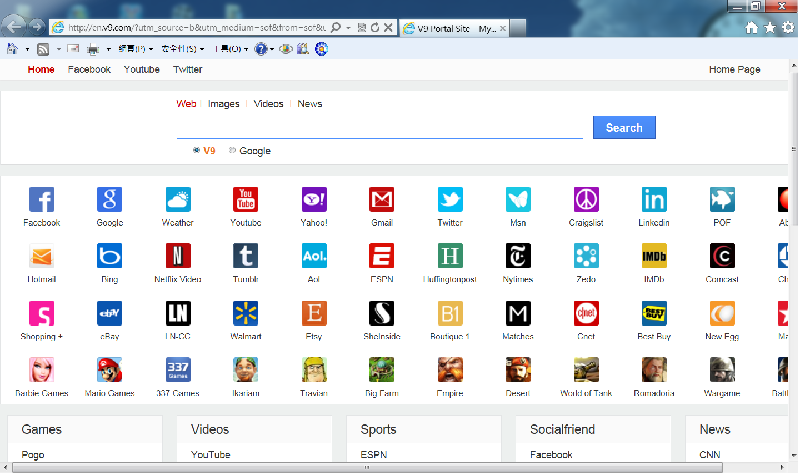Click into the V9 search text field
The height and width of the screenshot is (473, 798).
pyautogui.click(x=379, y=127)
